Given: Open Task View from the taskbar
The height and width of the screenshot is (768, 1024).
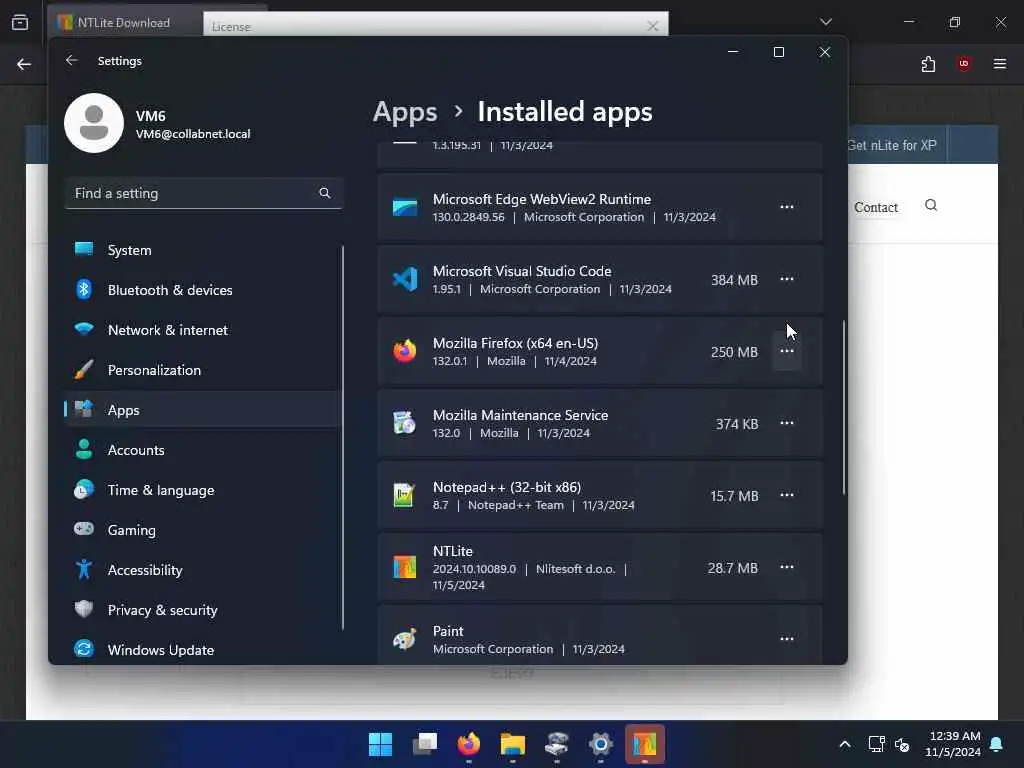Looking at the screenshot, I should point(424,744).
